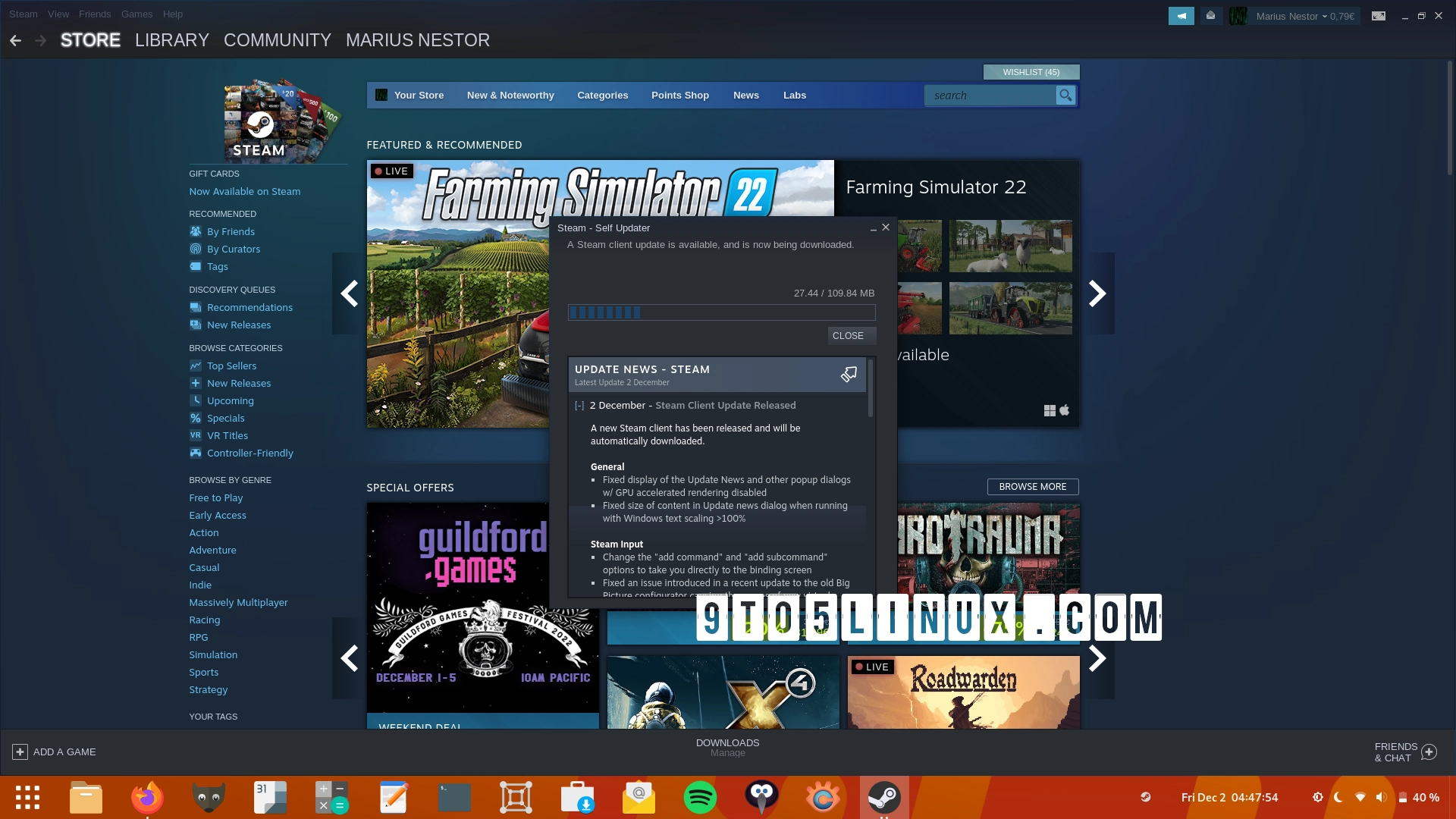This screenshot has width=1456, height=819.
Task: Click the client update download progress bar
Action: tap(720, 312)
